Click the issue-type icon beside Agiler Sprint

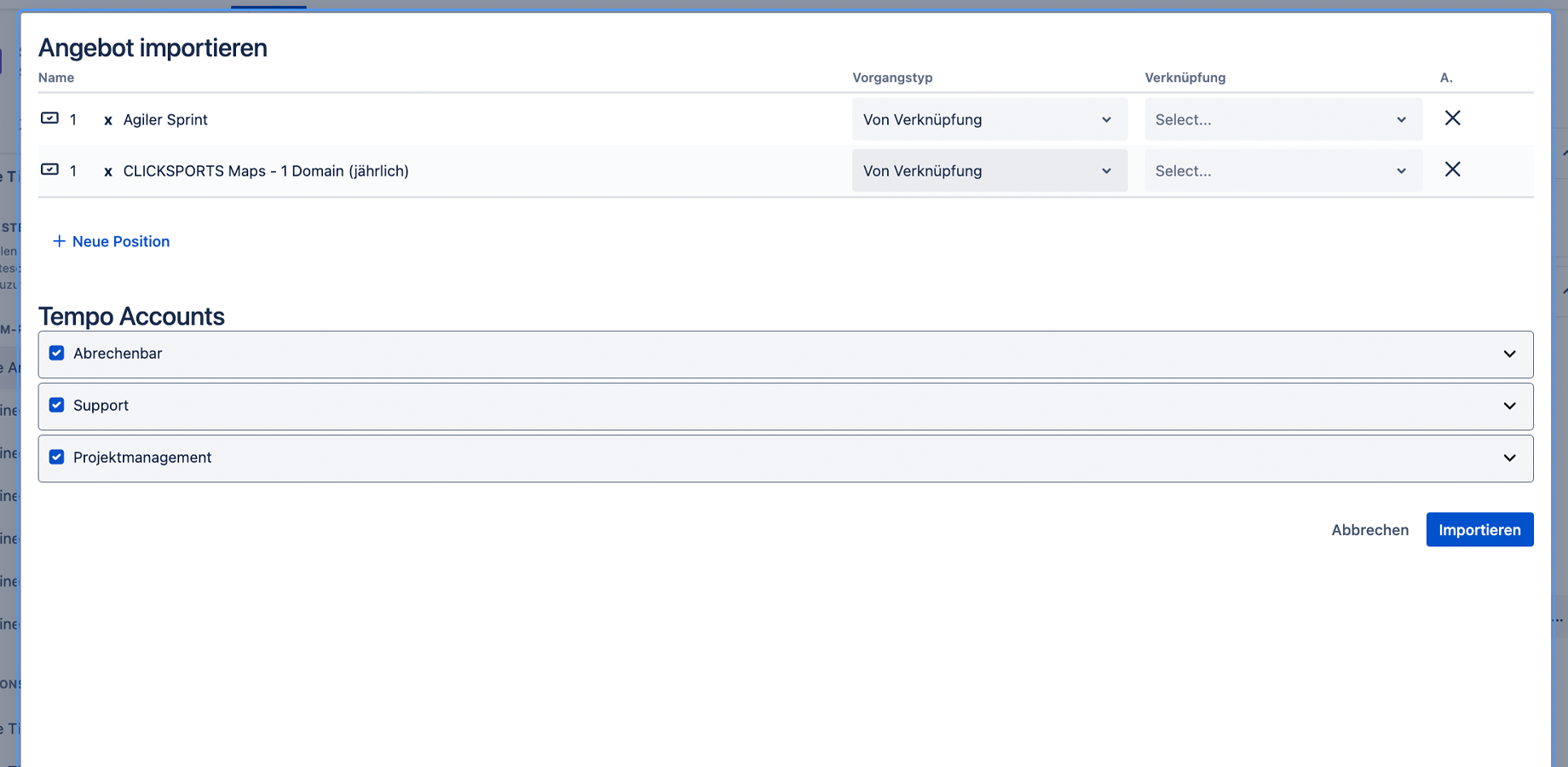49,118
